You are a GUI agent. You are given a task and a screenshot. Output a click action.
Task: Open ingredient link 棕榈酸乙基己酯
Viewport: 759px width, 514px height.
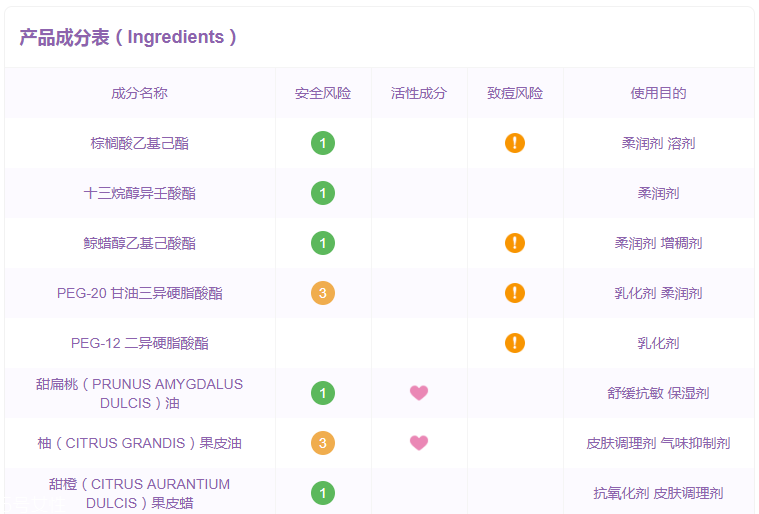(x=139, y=143)
